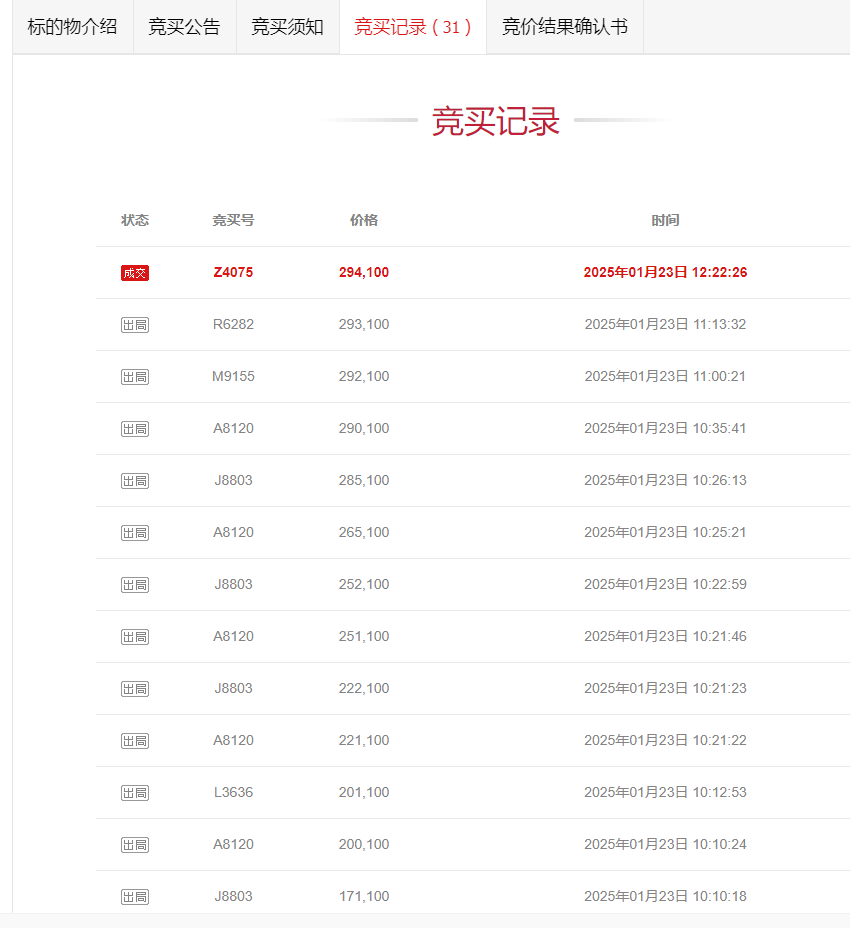Screen dimensions: 850x928
Task: Click the large red 竞买记录 heading
Action: [496, 121]
